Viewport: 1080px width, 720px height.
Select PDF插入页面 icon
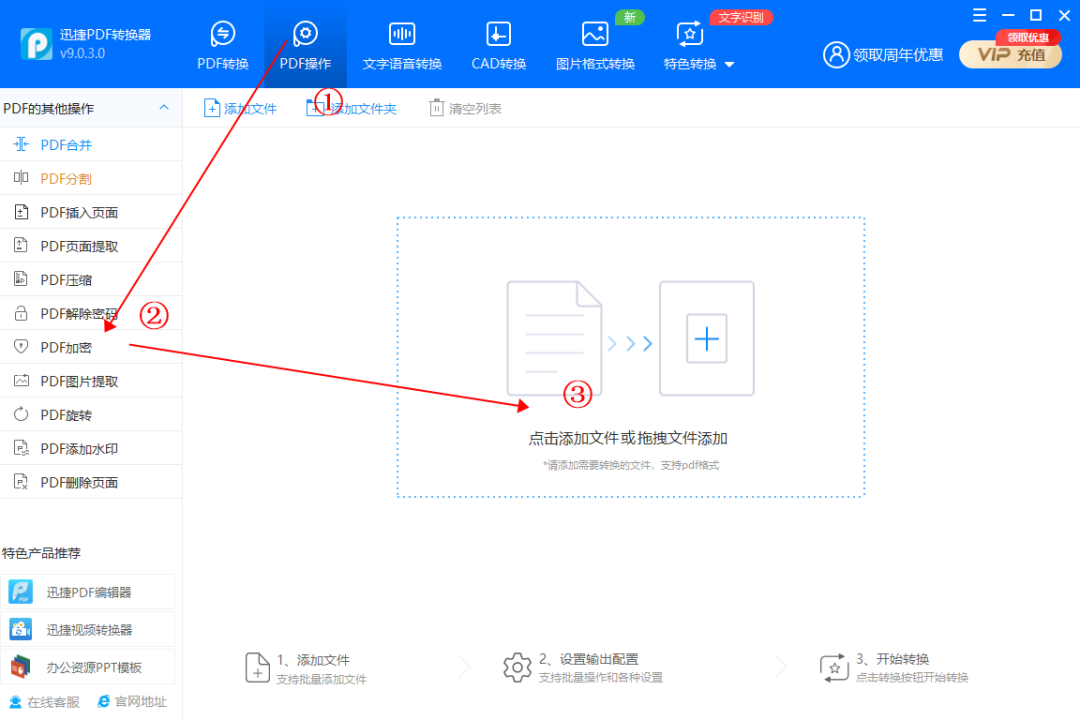coord(21,212)
